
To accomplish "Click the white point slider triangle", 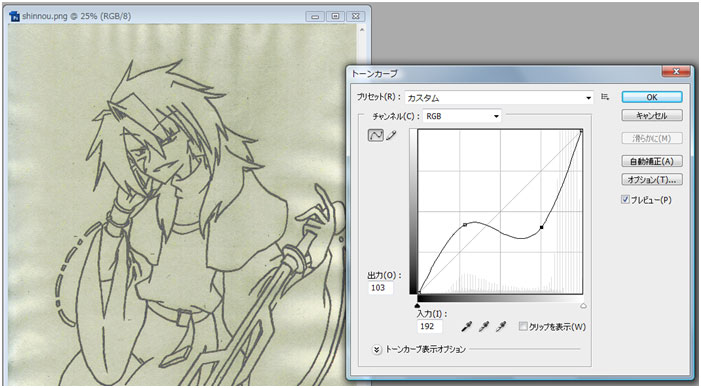I will click(583, 306).
